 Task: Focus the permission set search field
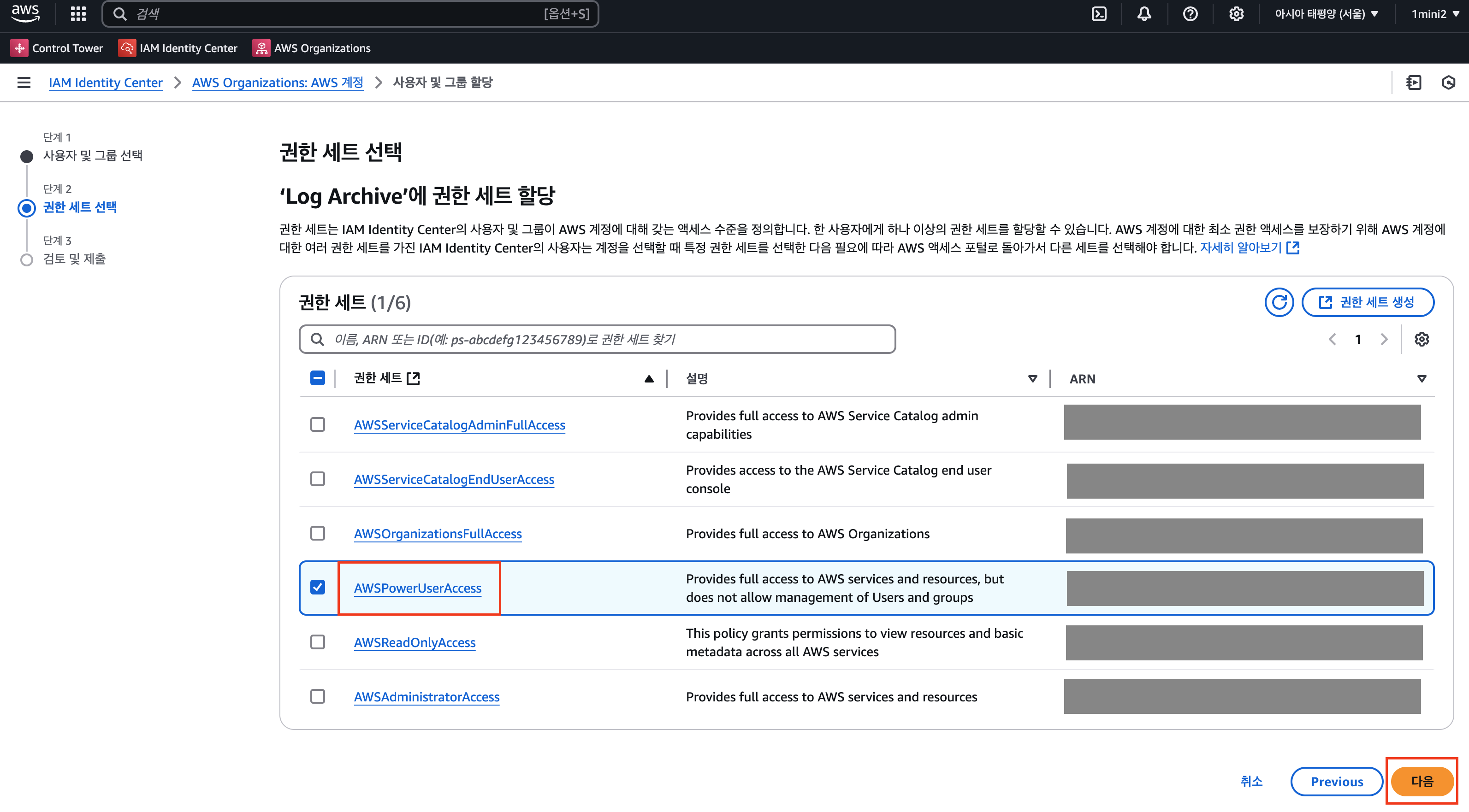[x=597, y=340]
